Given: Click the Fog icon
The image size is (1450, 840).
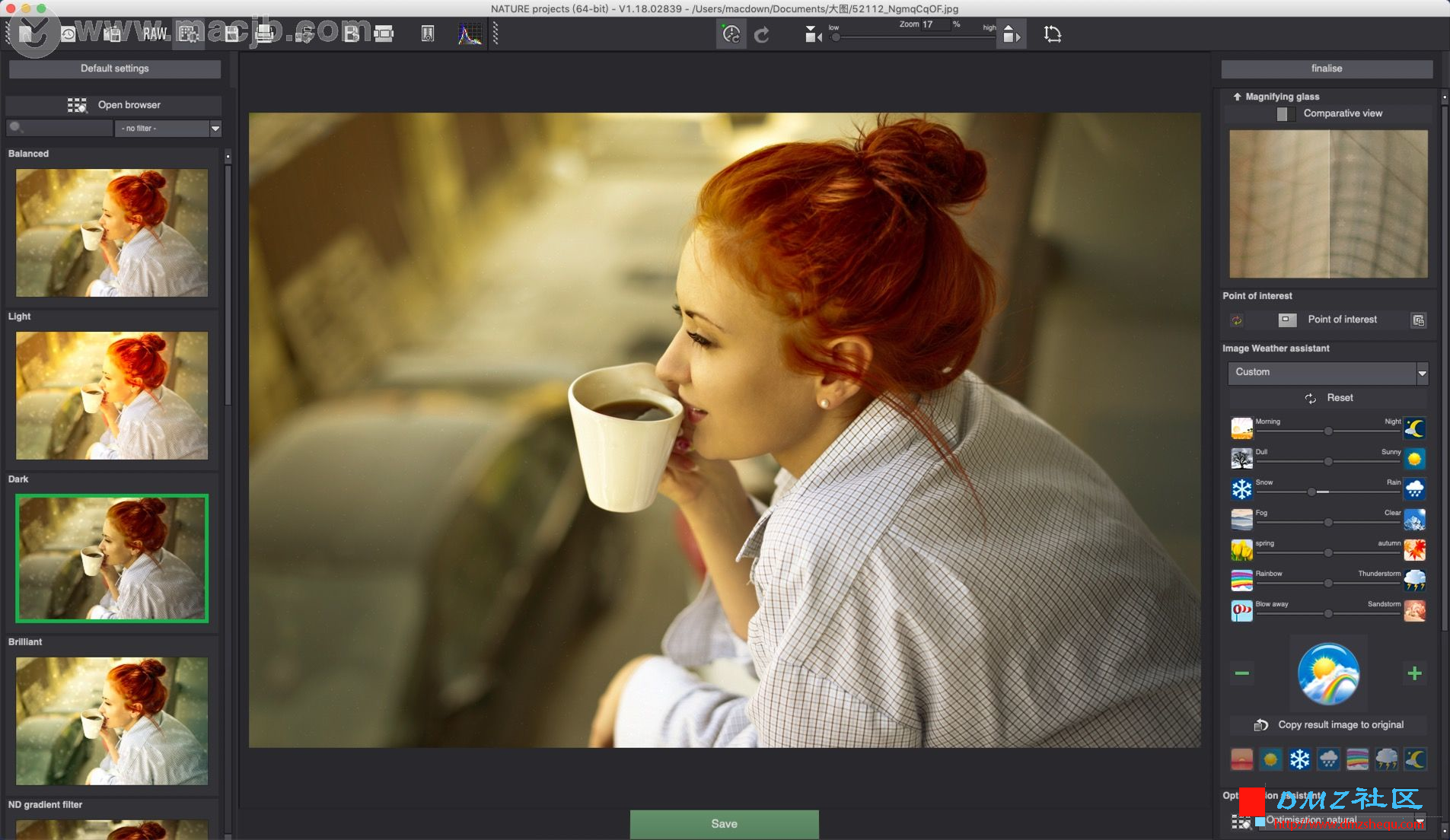Looking at the screenshot, I should point(1241,519).
